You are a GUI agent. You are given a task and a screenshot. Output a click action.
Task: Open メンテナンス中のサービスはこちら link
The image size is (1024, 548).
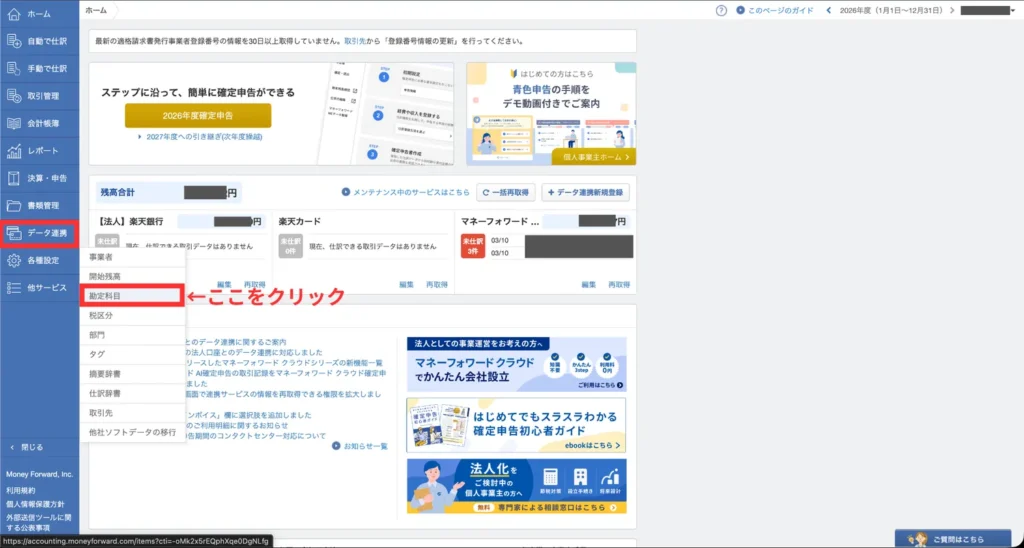click(x=406, y=193)
